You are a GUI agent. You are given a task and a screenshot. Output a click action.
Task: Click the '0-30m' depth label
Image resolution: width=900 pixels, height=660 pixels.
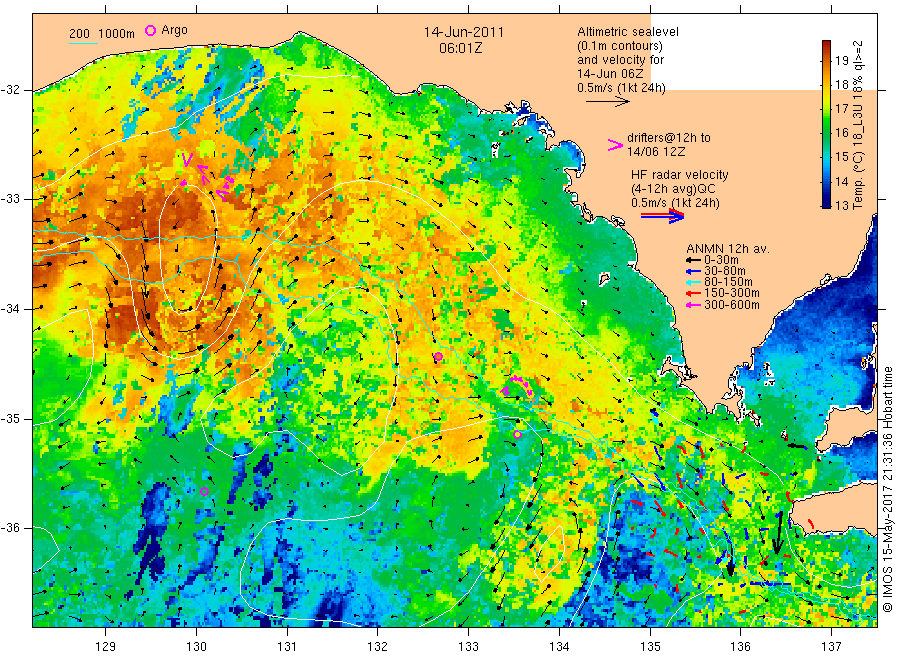point(721,260)
